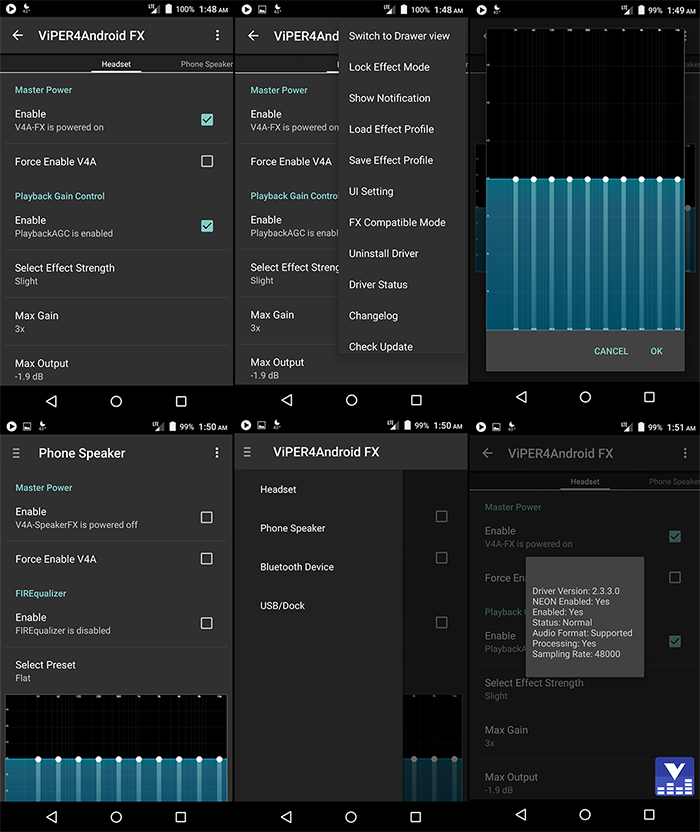Check Force Enable V4A in Phone Speaker screen
The image size is (700, 832).
click(x=206, y=558)
